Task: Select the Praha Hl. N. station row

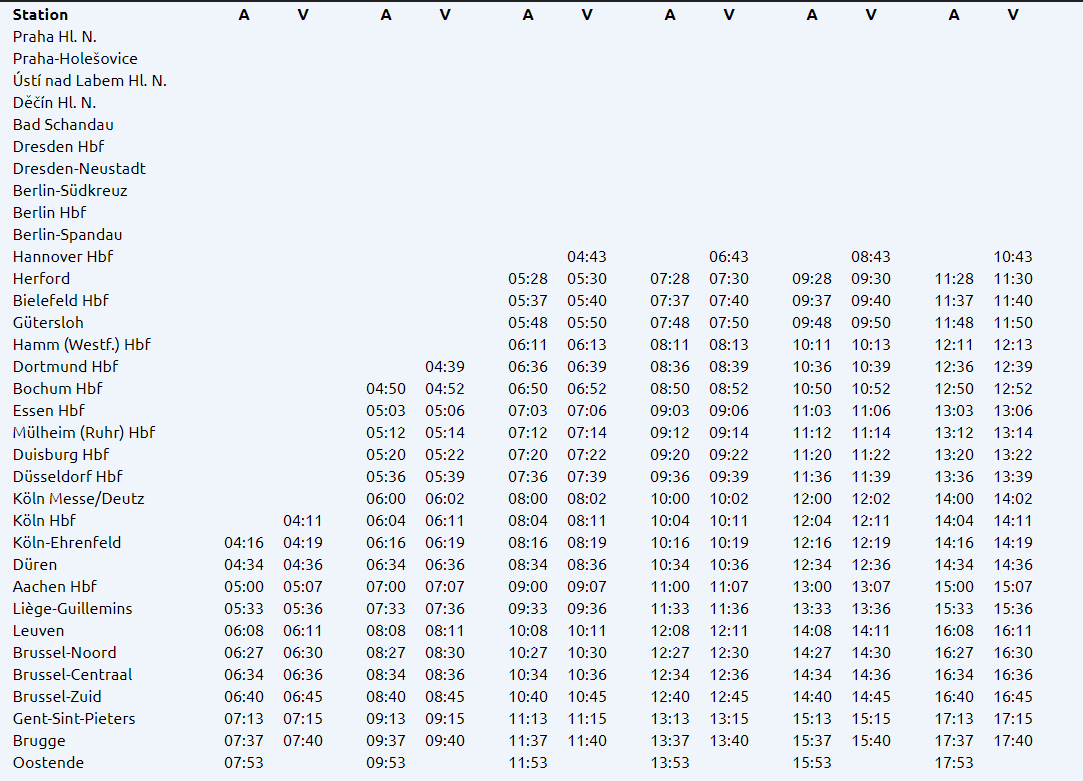Action: pyautogui.click(x=54, y=37)
